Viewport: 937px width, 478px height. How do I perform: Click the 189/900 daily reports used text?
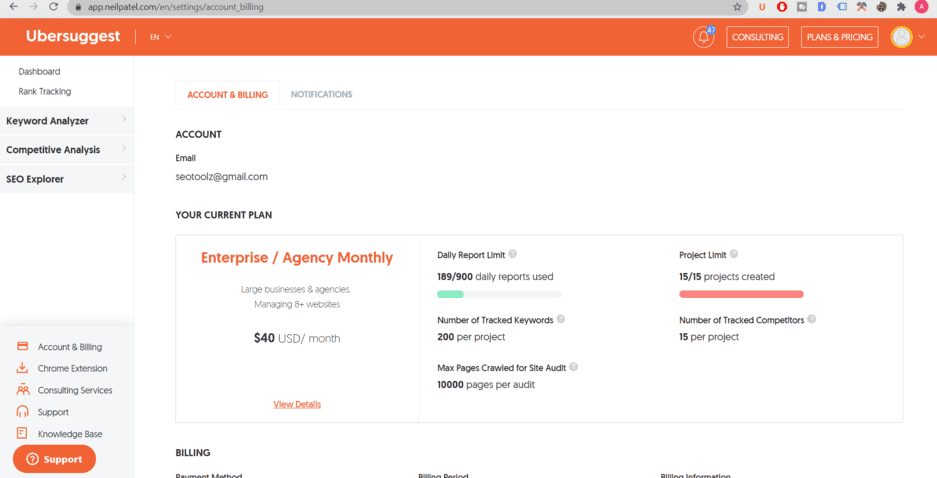coord(495,277)
